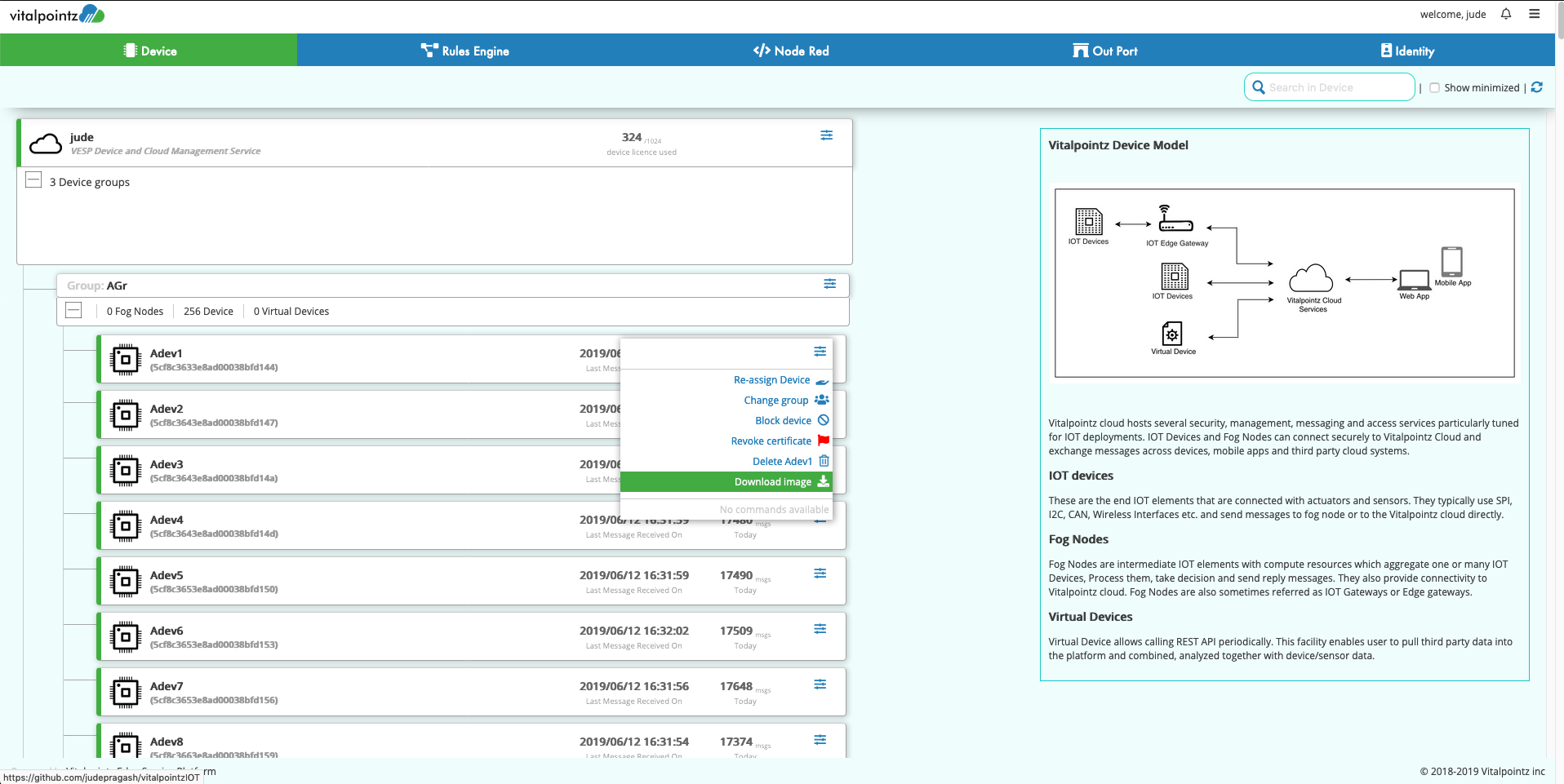The image size is (1564, 784).
Task: Click the Adev1 device chip icon
Action: (125, 359)
